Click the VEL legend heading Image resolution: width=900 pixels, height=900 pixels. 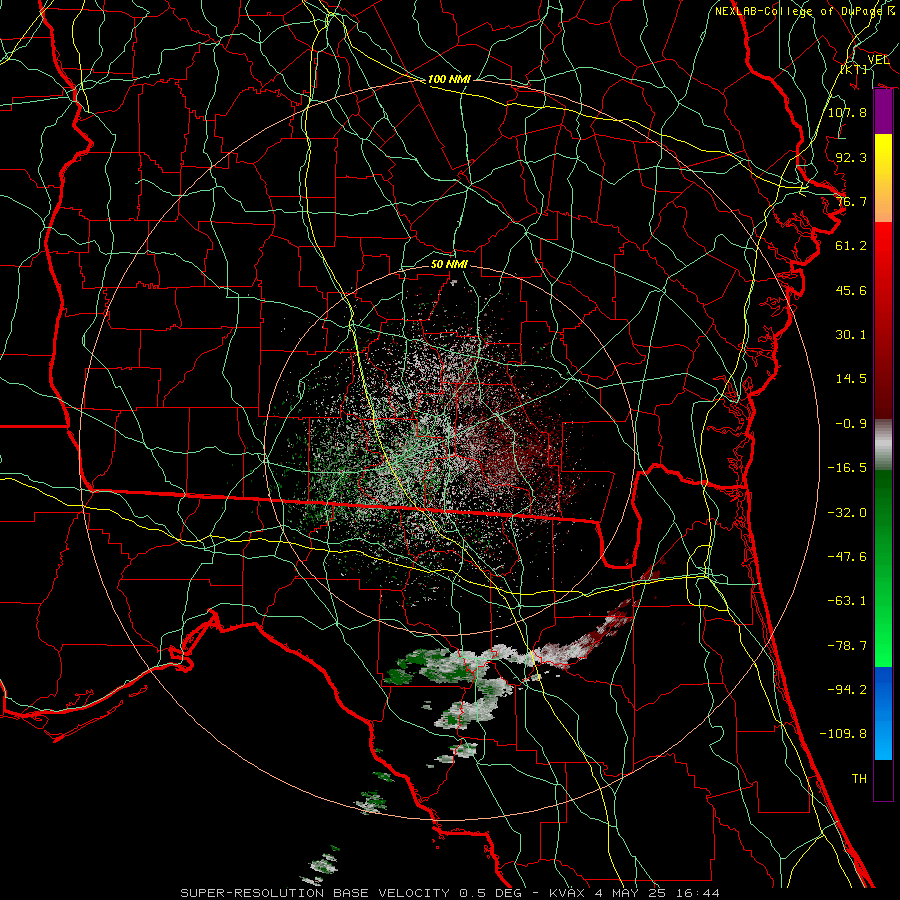[878, 60]
